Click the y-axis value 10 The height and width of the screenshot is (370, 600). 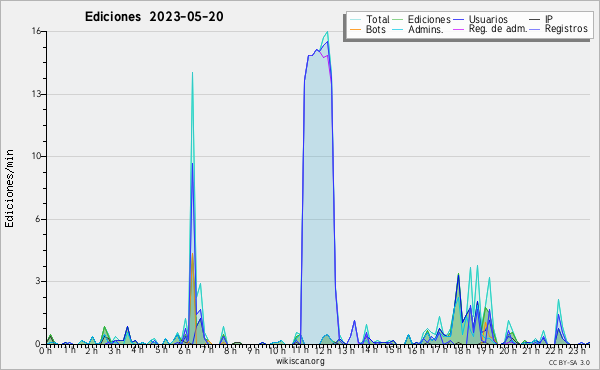(36, 156)
